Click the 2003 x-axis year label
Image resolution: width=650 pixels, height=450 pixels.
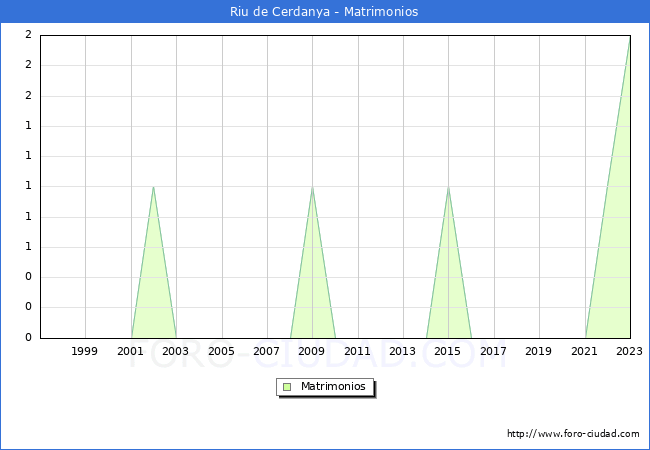click(176, 351)
